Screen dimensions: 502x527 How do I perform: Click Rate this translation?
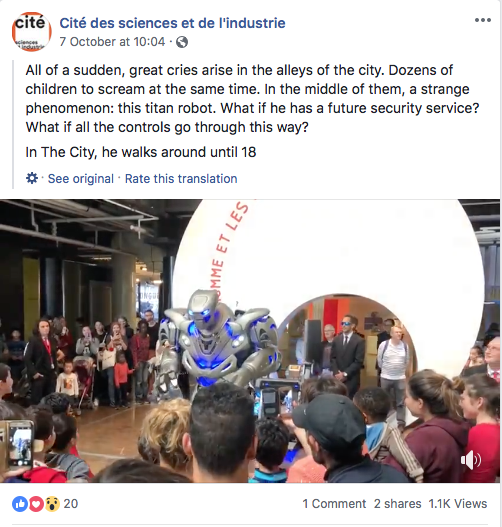[x=181, y=178]
